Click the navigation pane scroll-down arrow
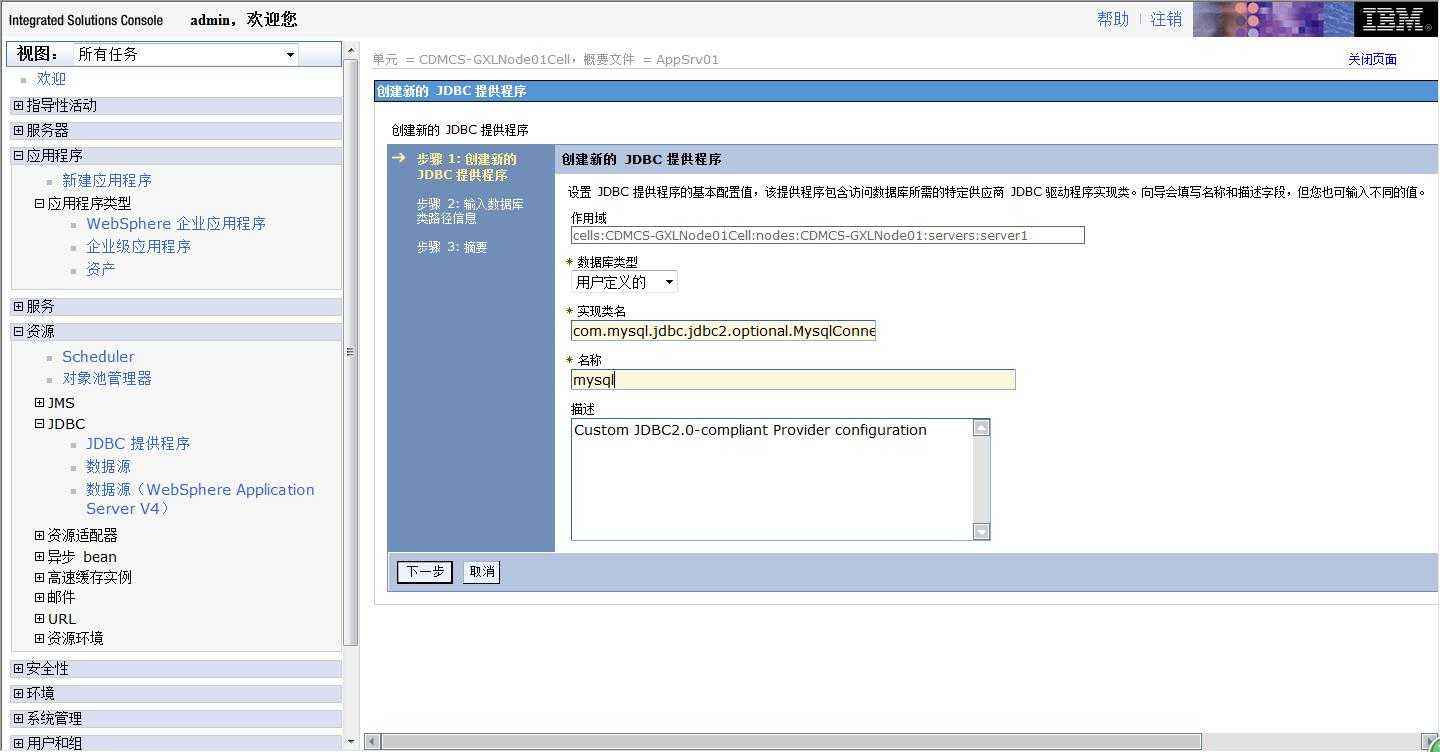Screen dimensions: 1440x752 [x=350, y=742]
